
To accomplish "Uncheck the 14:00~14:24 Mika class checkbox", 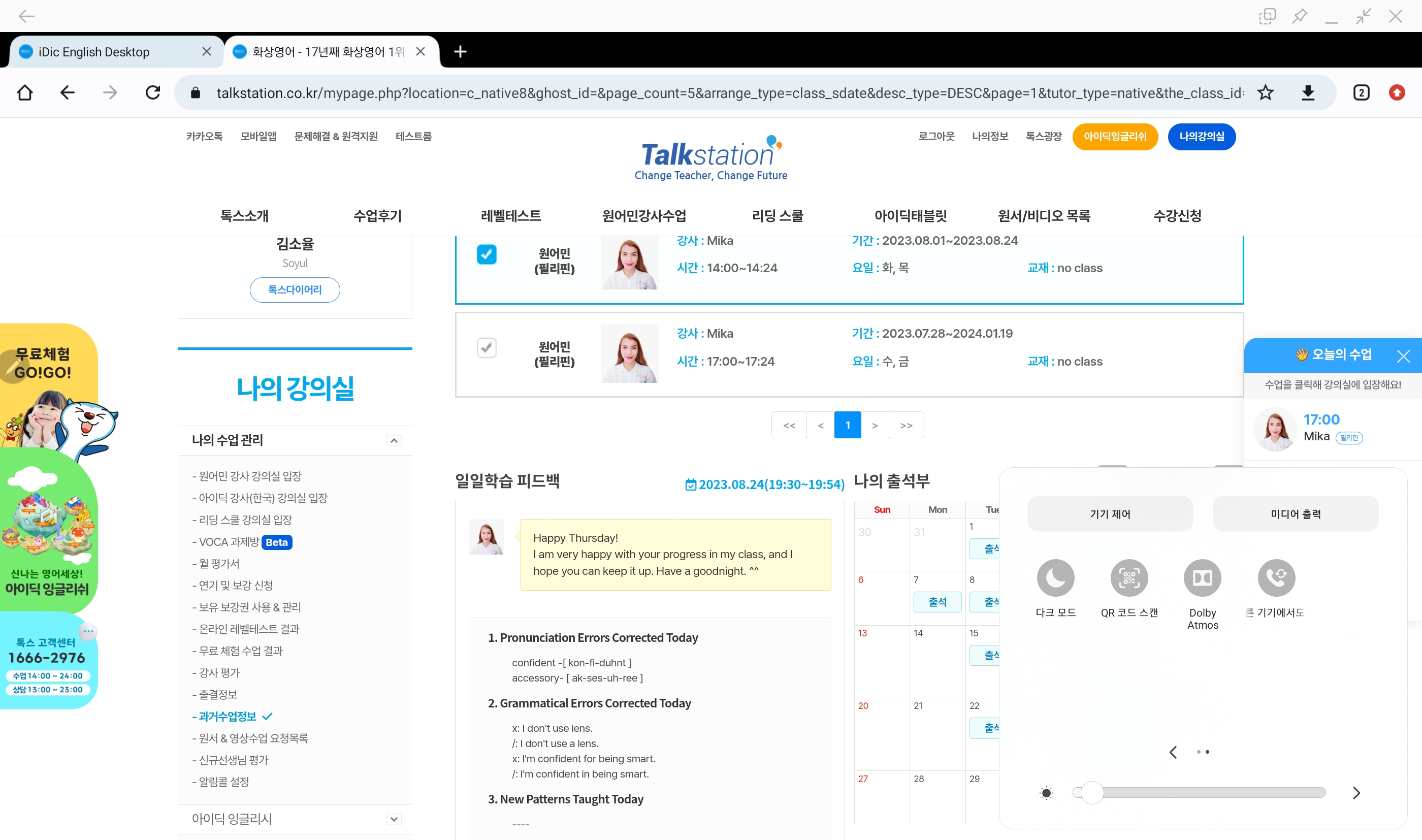I will (x=487, y=254).
